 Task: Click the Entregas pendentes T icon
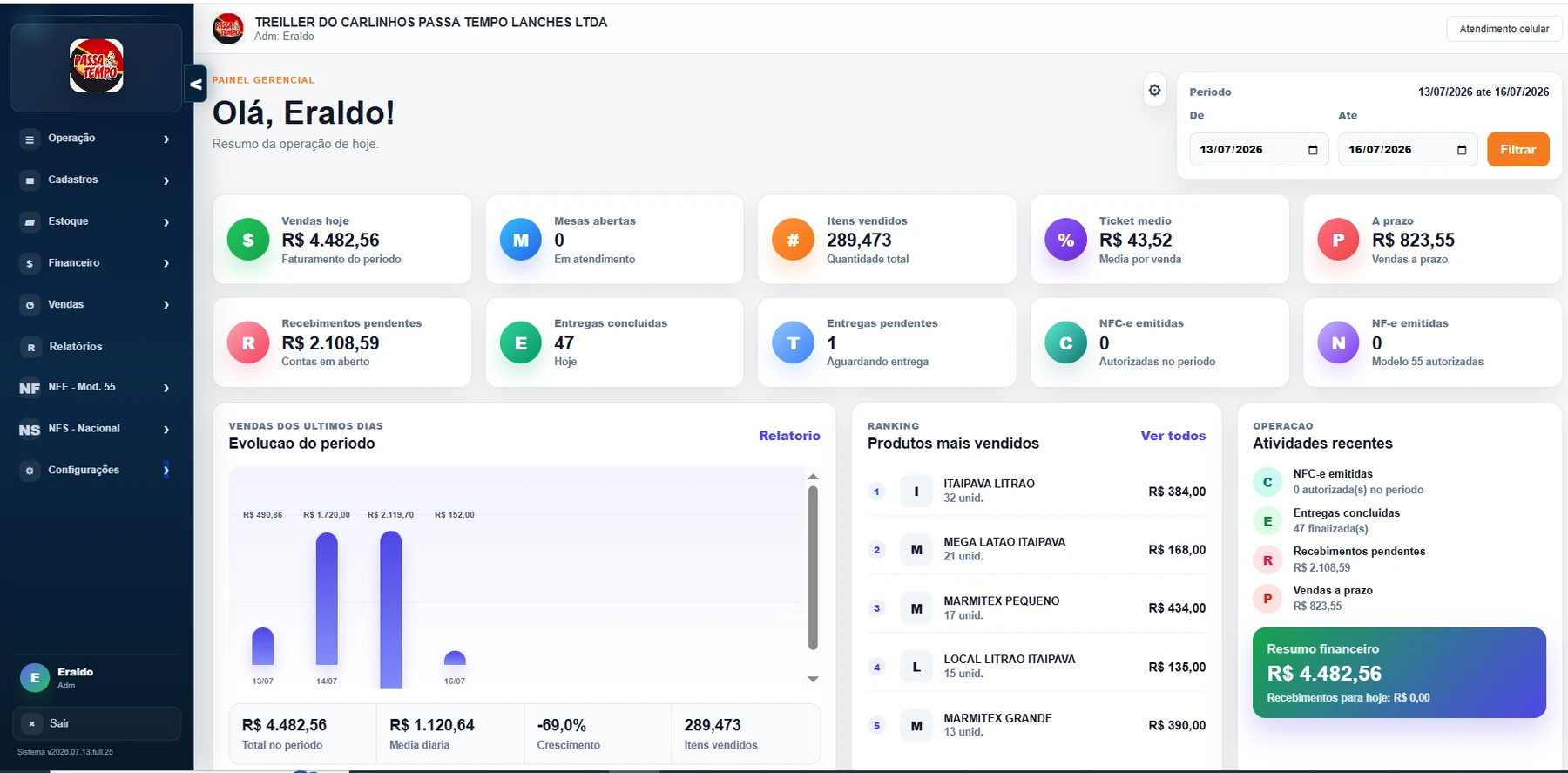(794, 342)
